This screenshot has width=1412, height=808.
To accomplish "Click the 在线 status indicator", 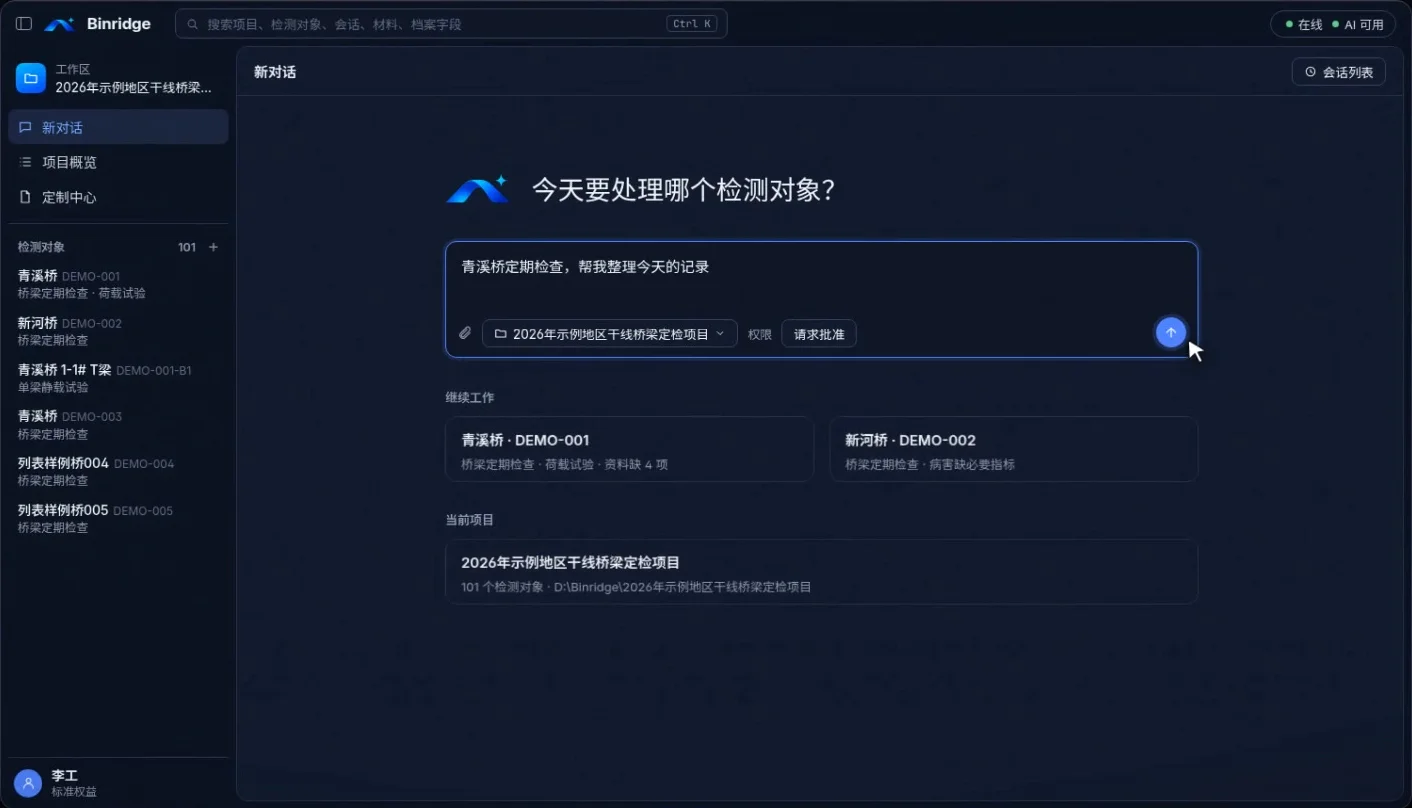I will click(1304, 24).
